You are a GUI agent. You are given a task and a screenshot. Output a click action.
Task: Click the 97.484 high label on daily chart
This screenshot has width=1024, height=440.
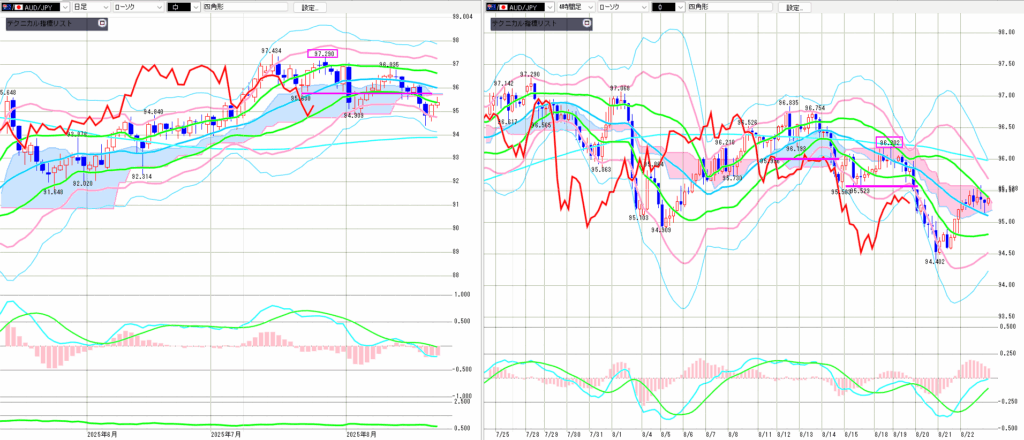click(x=271, y=51)
